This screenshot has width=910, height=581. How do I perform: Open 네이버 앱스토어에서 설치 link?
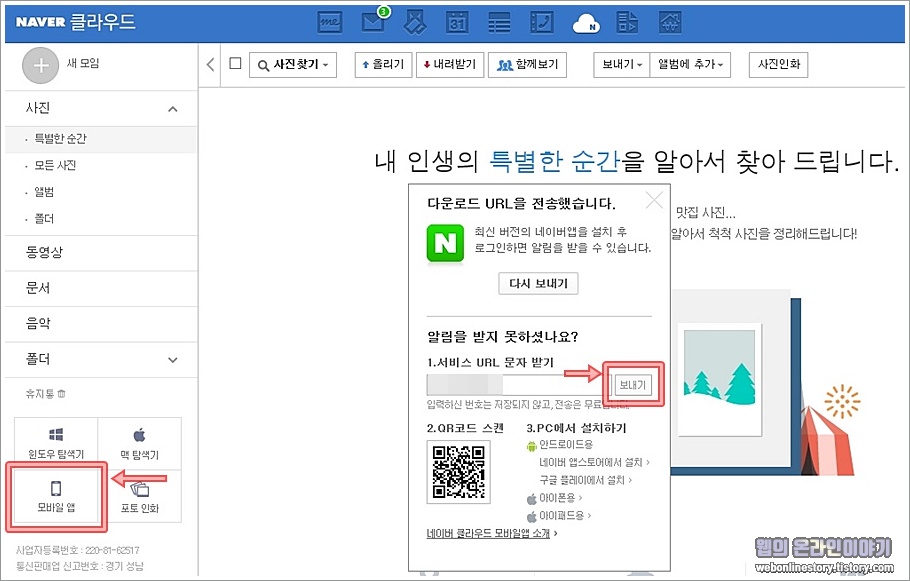point(594,463)
